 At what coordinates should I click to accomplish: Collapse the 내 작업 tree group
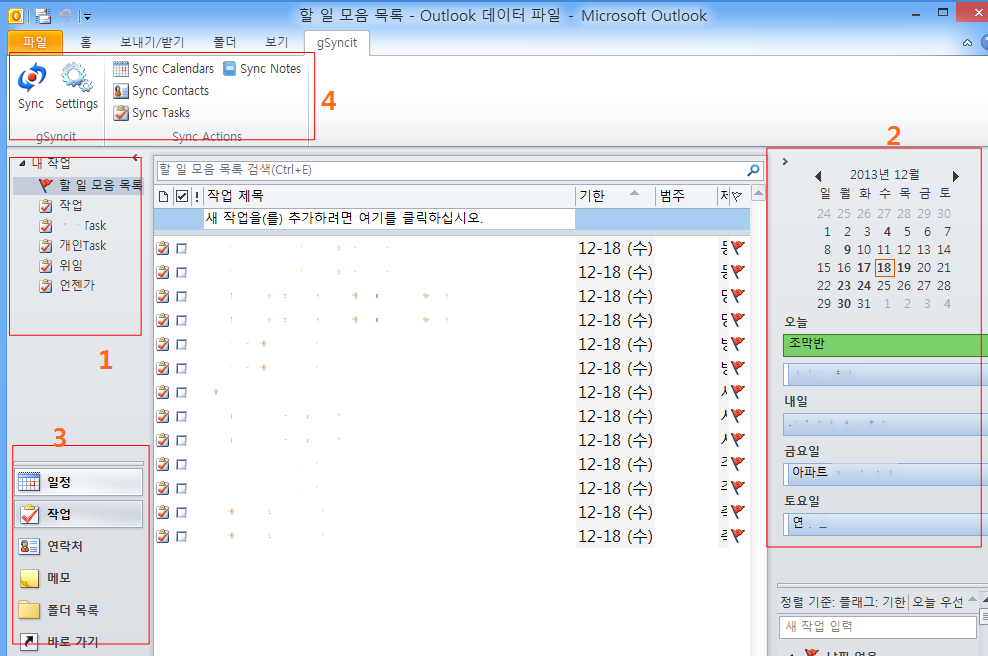[22, 163]
